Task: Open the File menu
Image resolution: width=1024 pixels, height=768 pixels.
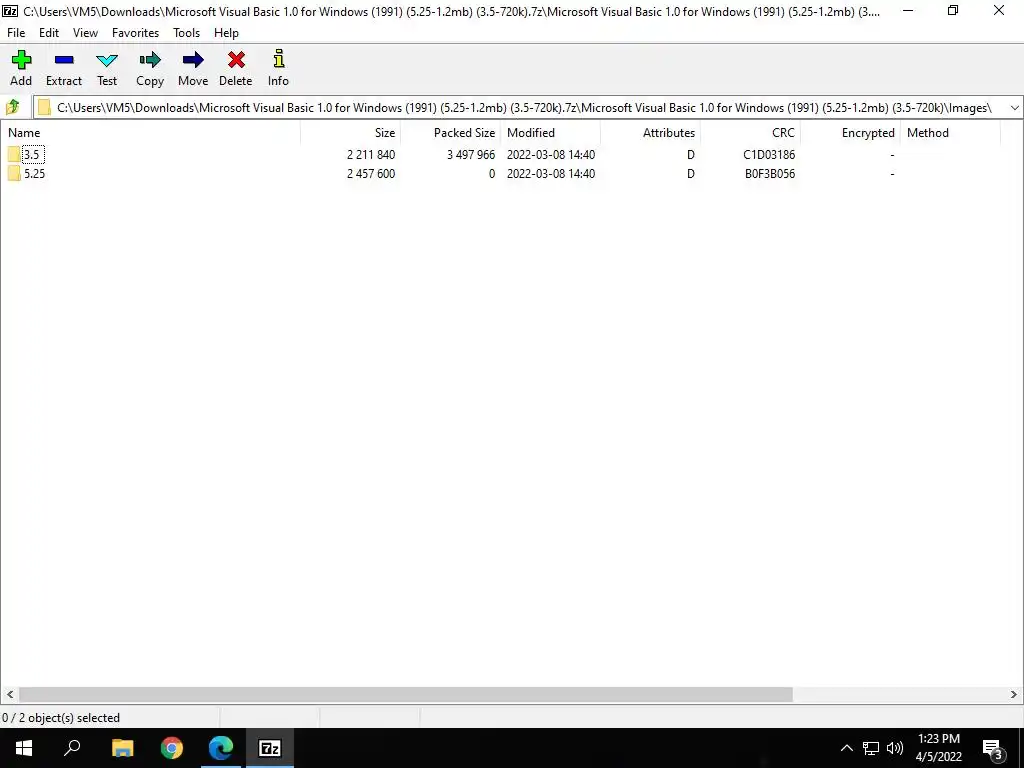Action: click(x=16, y=33)
